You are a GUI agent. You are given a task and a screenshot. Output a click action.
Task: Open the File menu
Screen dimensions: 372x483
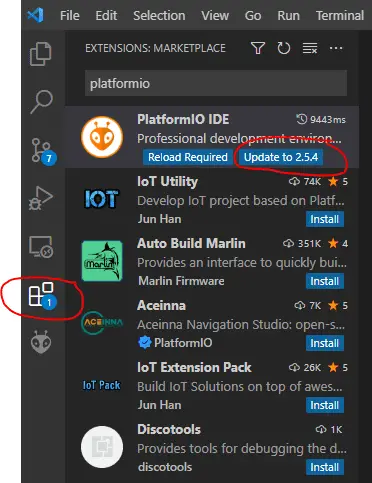[x=70, y=15]
